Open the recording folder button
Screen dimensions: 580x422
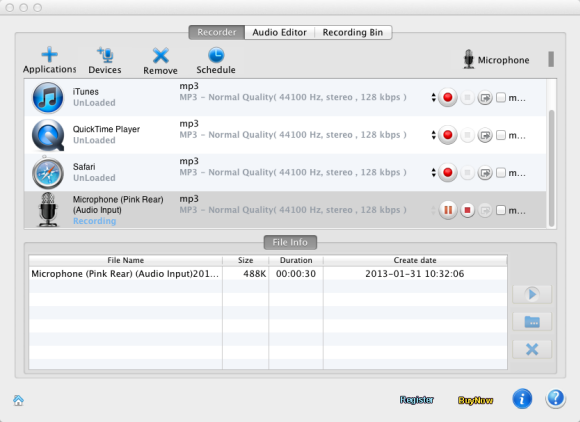[x=532, y=321]
